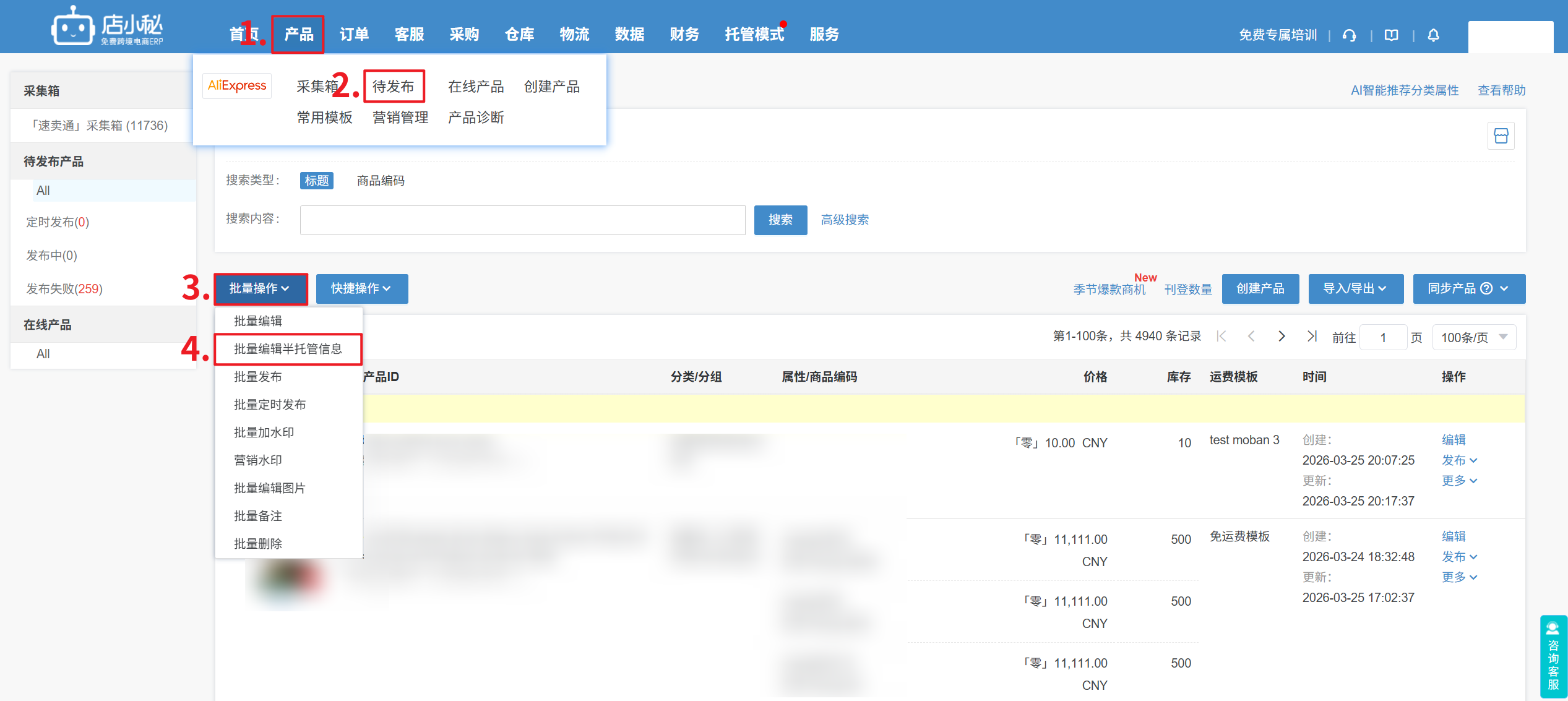Click the 搜索内容 text input field
The height and width of the screenshot is (701, 1568).
tap(522, 220)
